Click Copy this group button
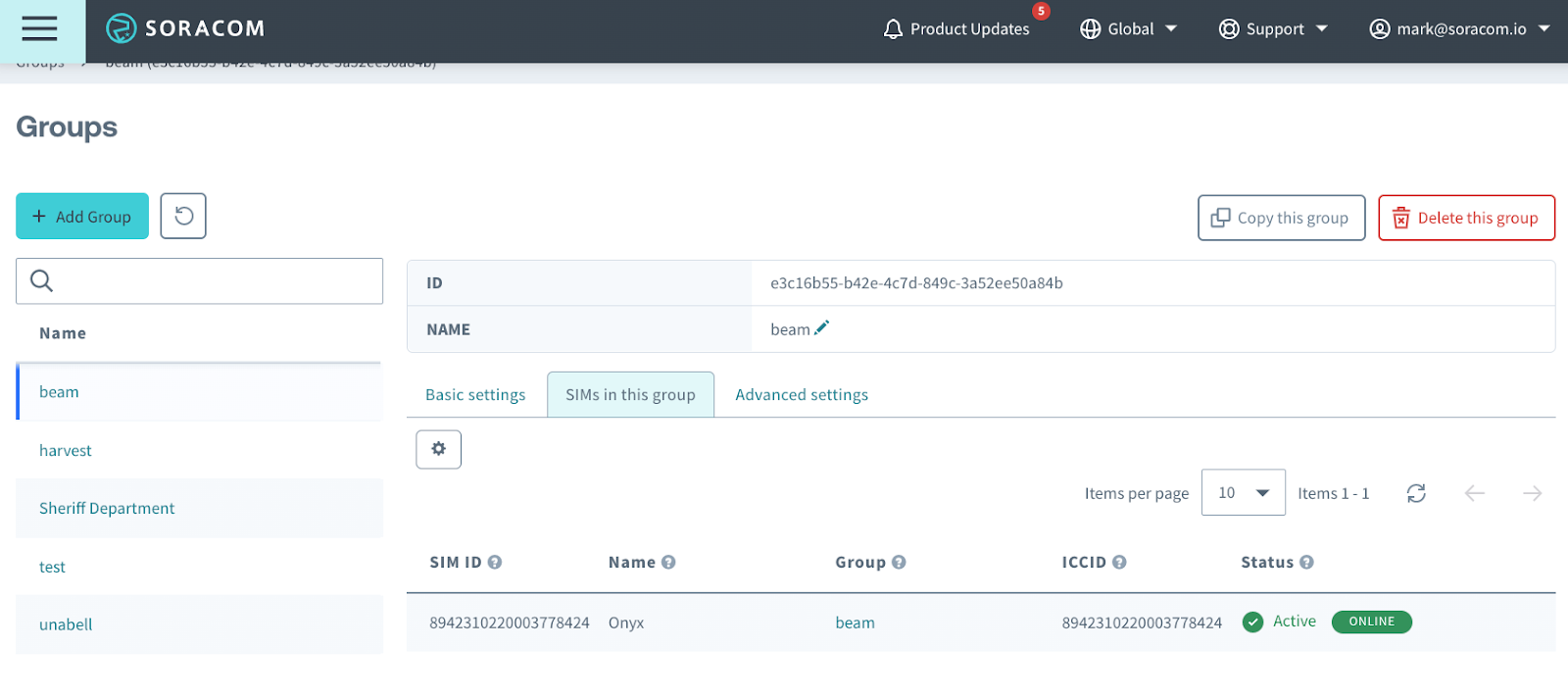This screenshot has height=698, width=1568. (x=1281, y=218)
